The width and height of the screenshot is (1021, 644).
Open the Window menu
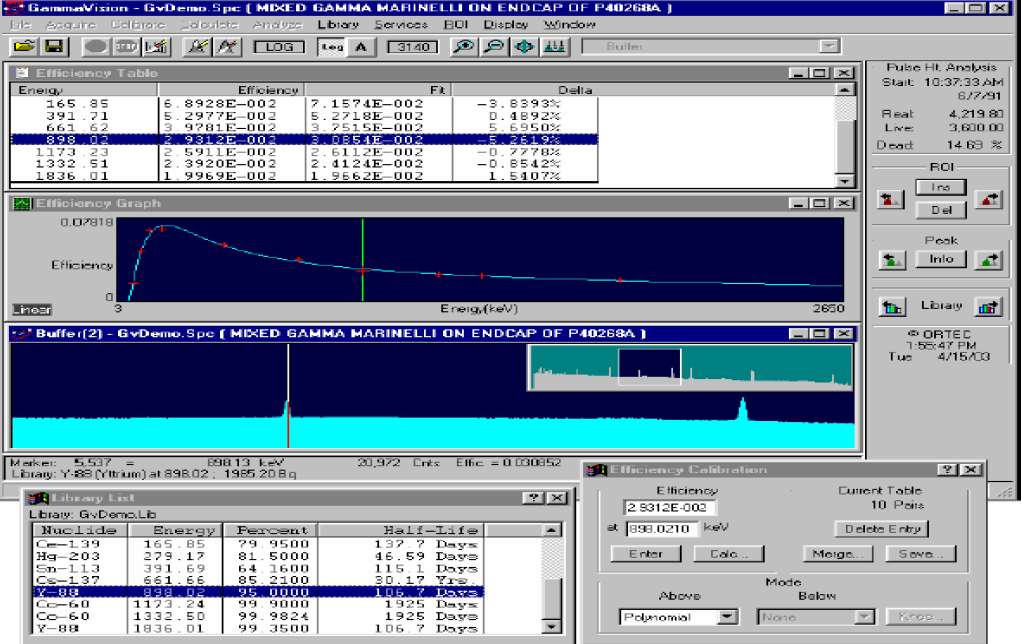coord(569,24)
